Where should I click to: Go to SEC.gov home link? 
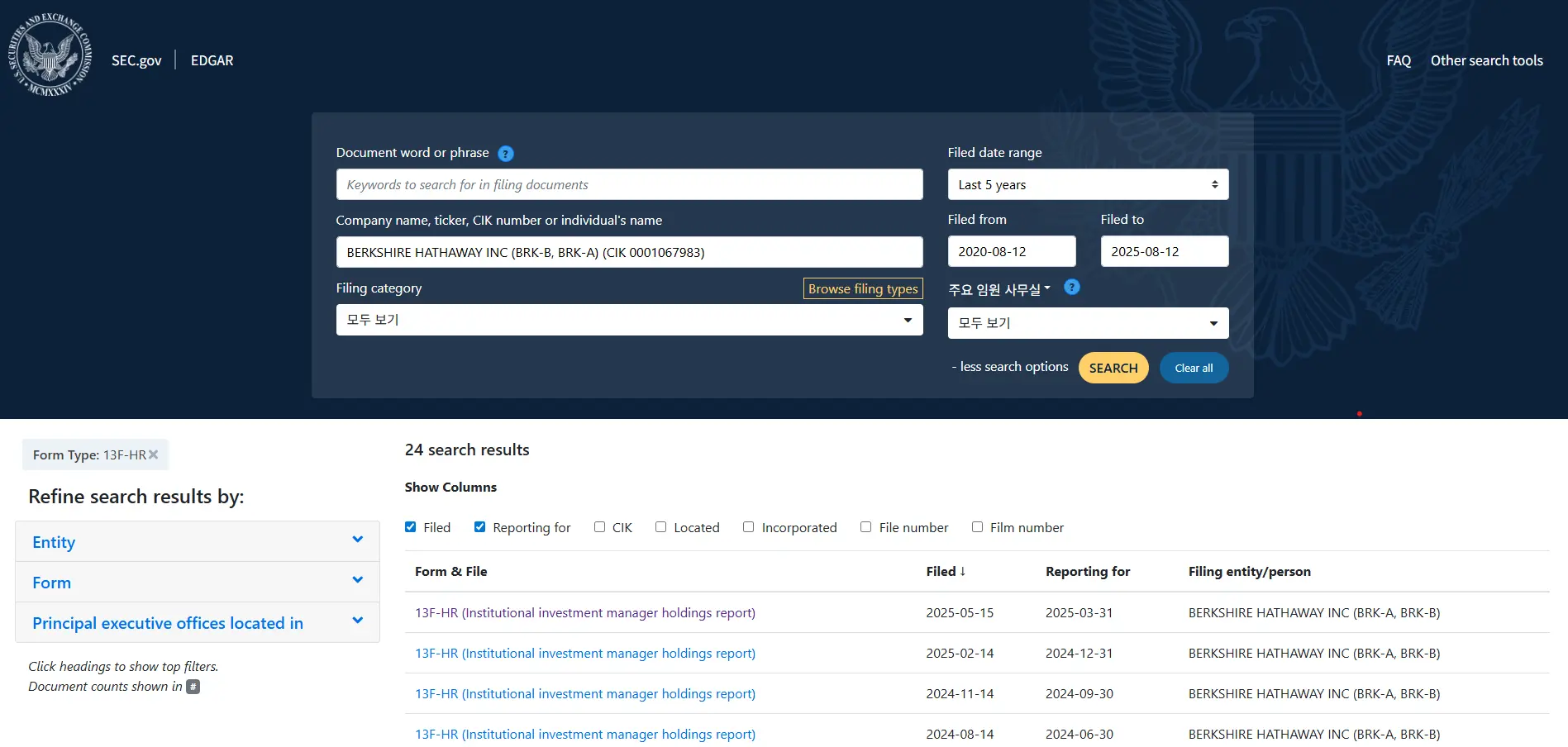click(x=136, y=60)
